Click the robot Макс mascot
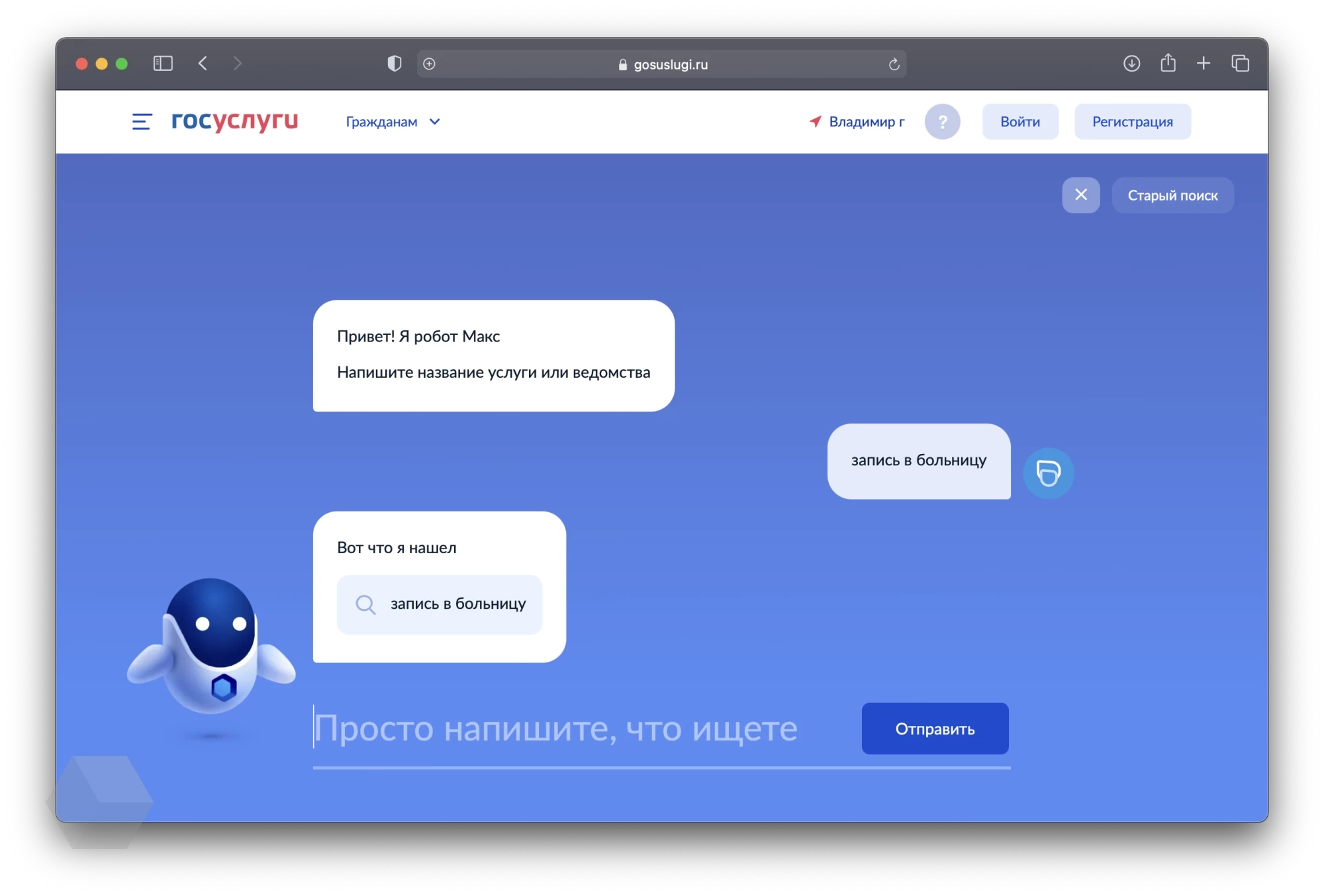Viewport: 1324px width, 896px height. [211, 645]
